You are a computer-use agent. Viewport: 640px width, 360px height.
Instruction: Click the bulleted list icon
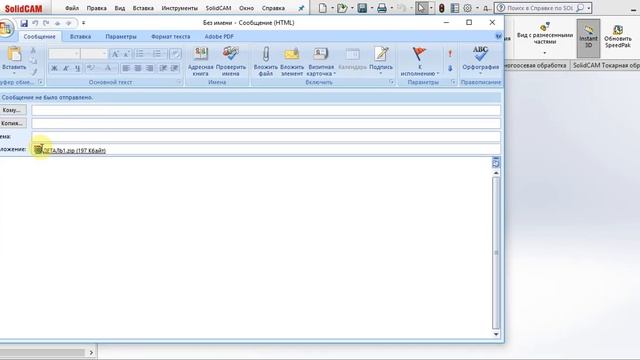coord(141,54)
